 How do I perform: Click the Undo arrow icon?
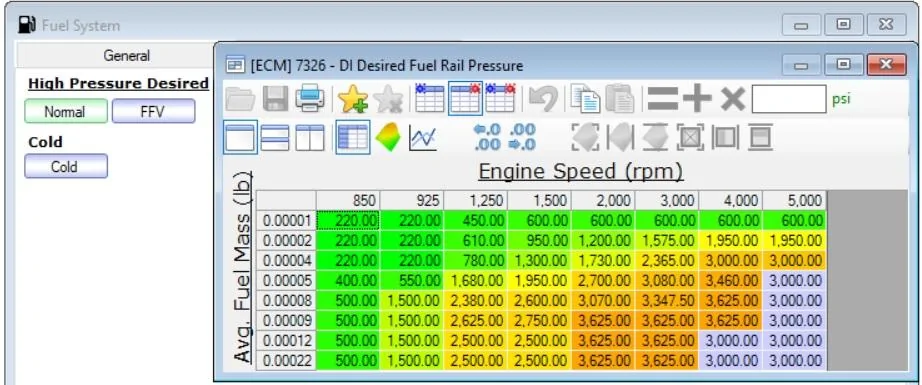coord(543,99)
